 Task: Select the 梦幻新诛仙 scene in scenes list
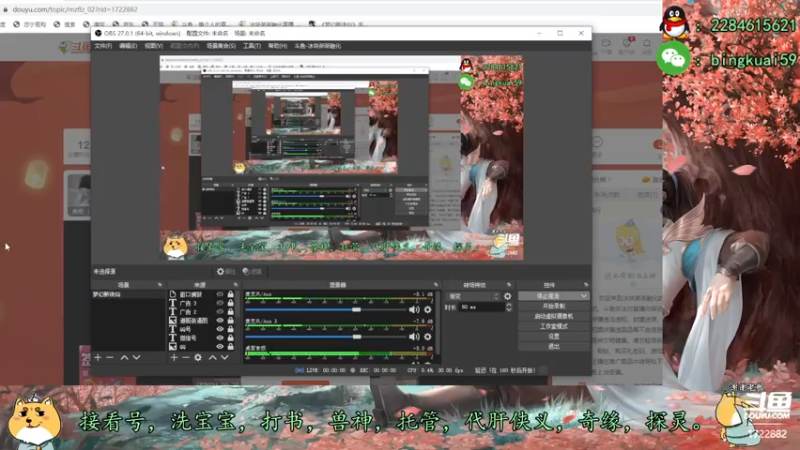(x=128, y=294)
